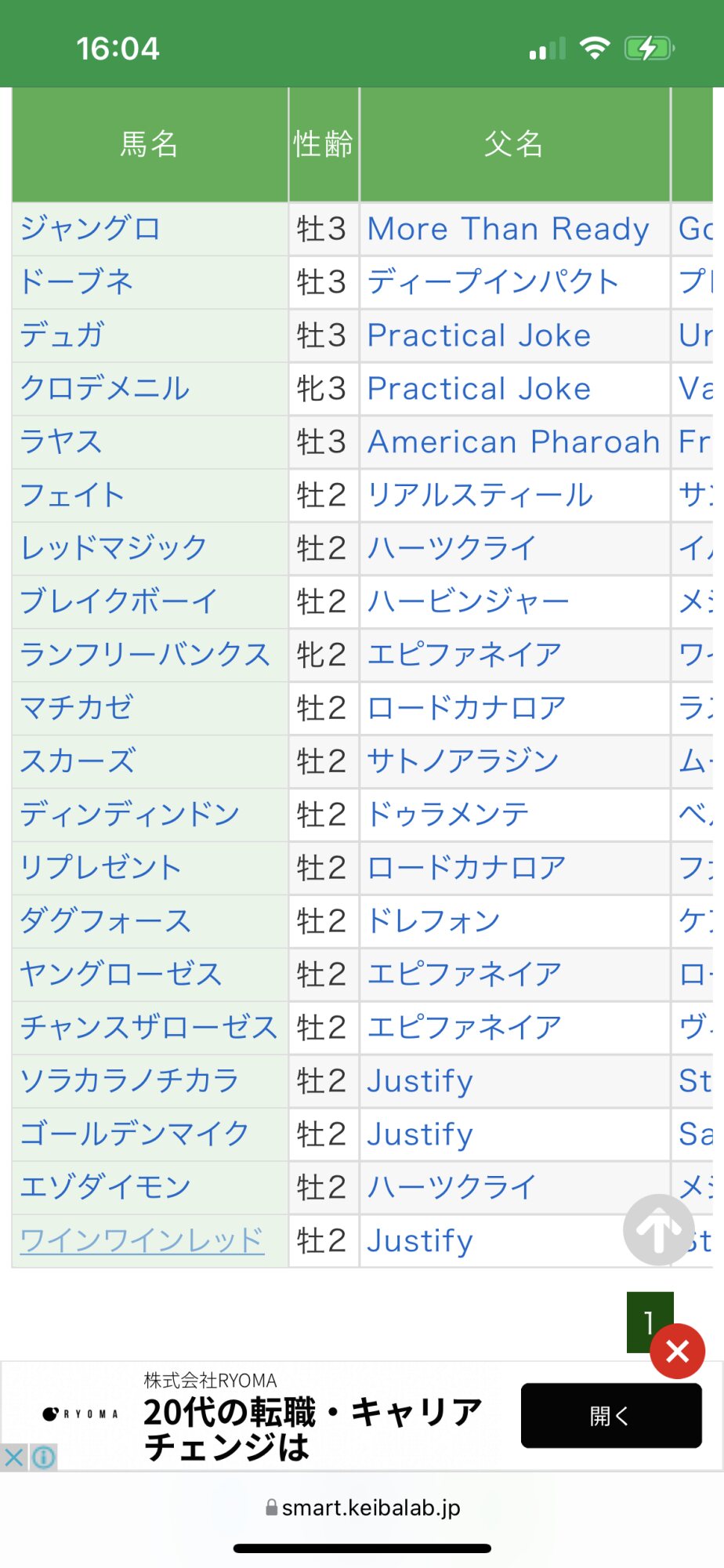Open sire ディープインパクト link

point(494,282)
